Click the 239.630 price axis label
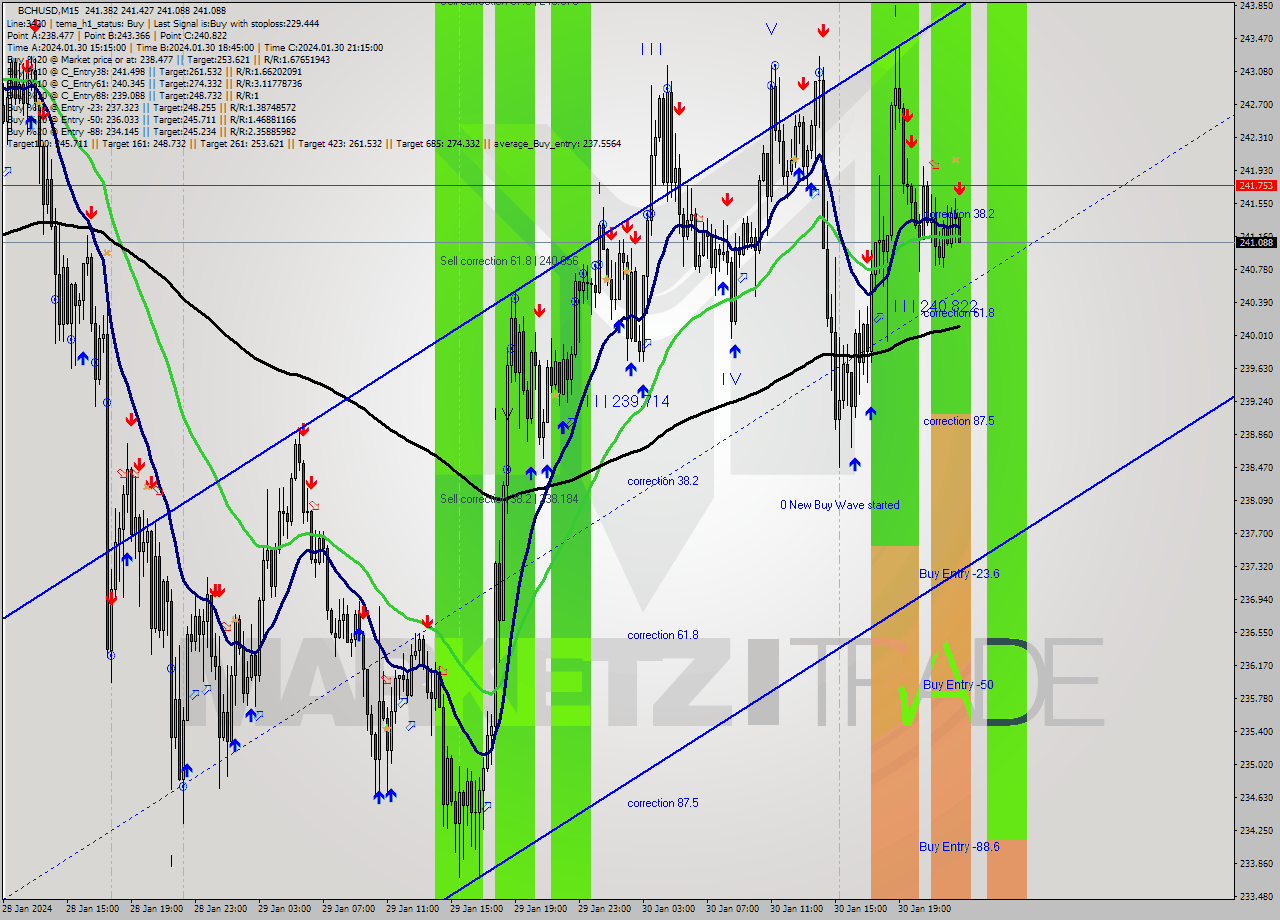 [x=1256, y=369]
